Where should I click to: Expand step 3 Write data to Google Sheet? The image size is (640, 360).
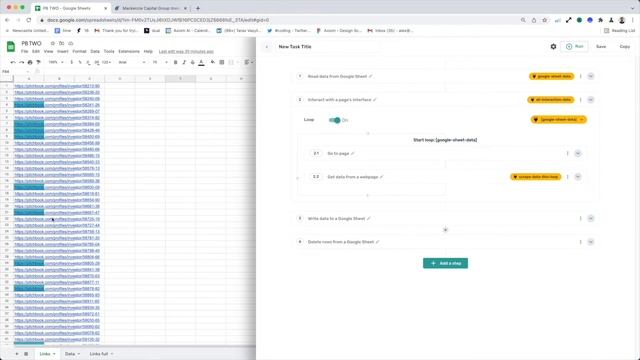[x=591, y=218]
